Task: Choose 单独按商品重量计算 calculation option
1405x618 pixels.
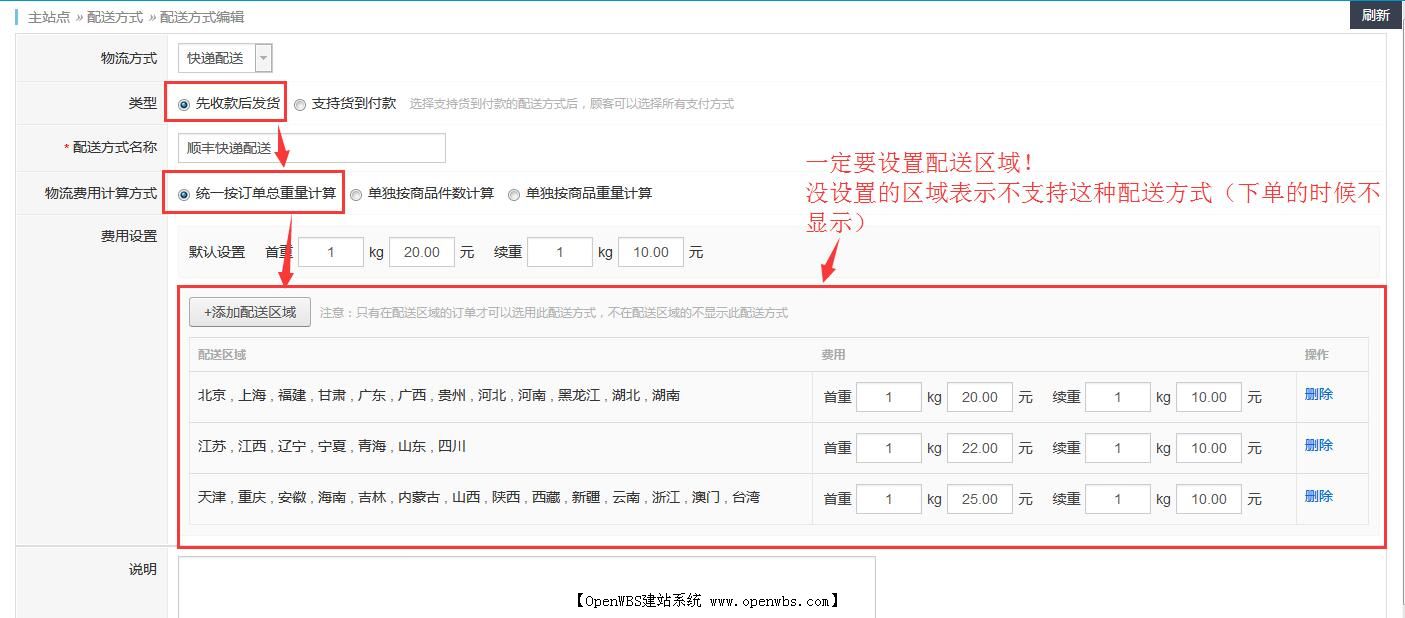Action: coord(514,193)
